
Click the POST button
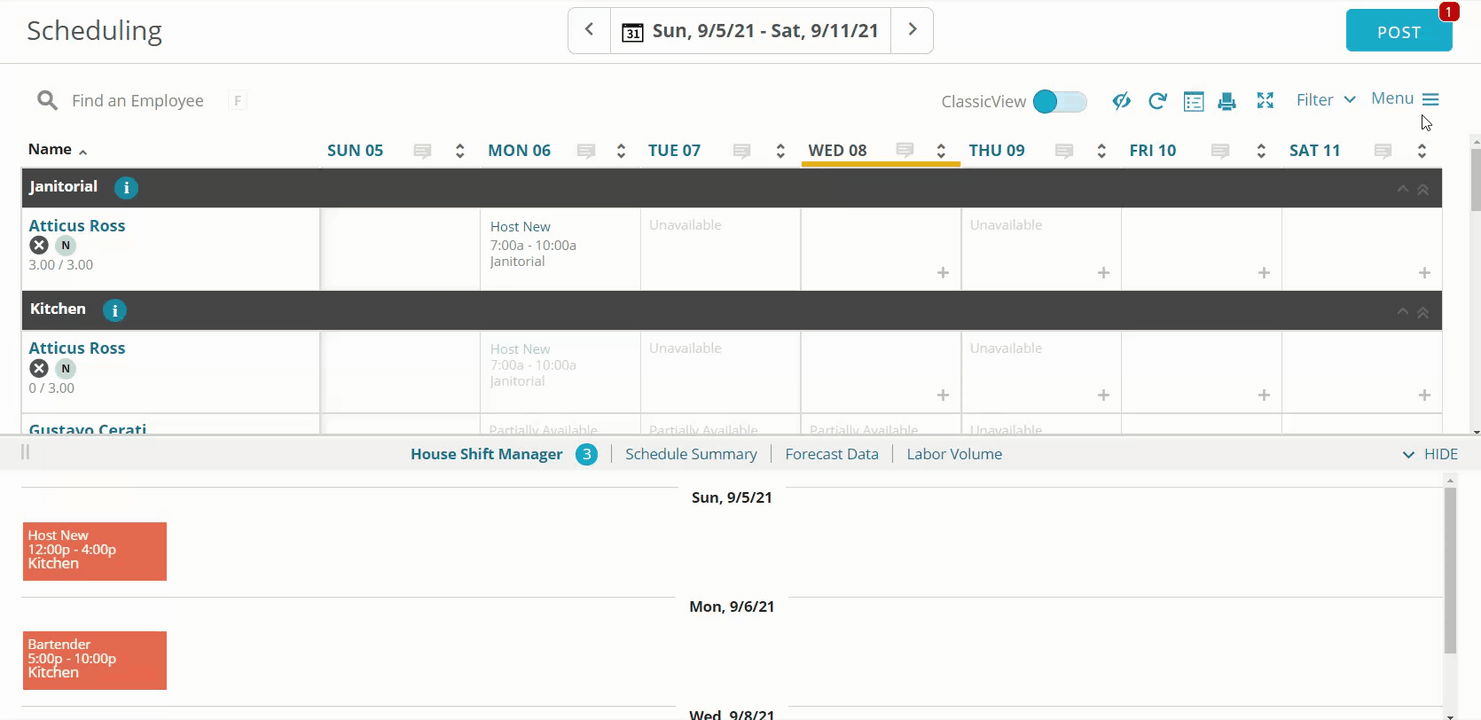(x=1398, y=32)
